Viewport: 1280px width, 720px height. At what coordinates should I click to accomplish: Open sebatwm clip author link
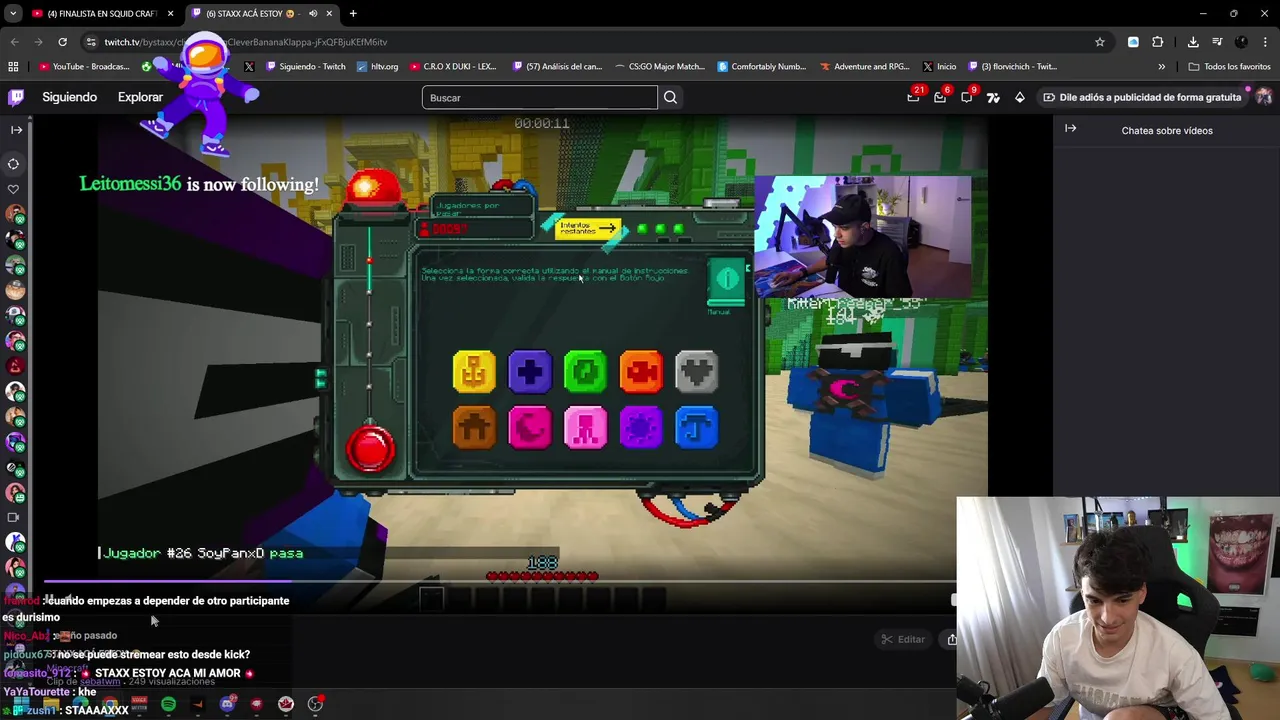pyautogui.click(x=99, y=681)
